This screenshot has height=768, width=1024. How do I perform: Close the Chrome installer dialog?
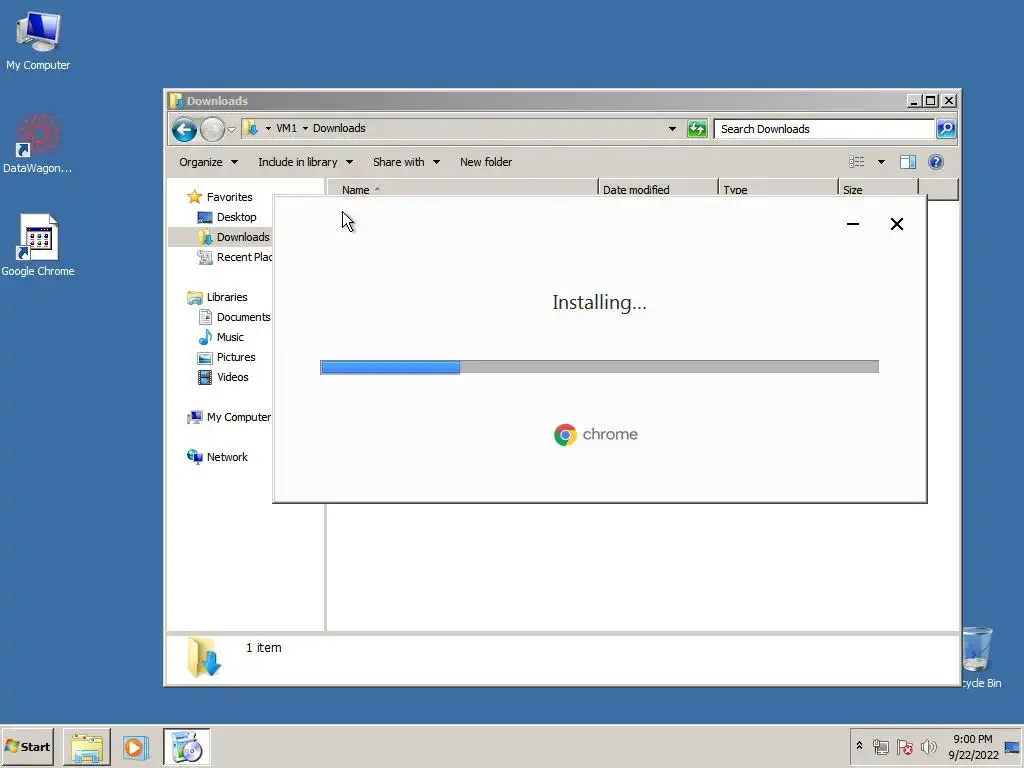[897, 224]
